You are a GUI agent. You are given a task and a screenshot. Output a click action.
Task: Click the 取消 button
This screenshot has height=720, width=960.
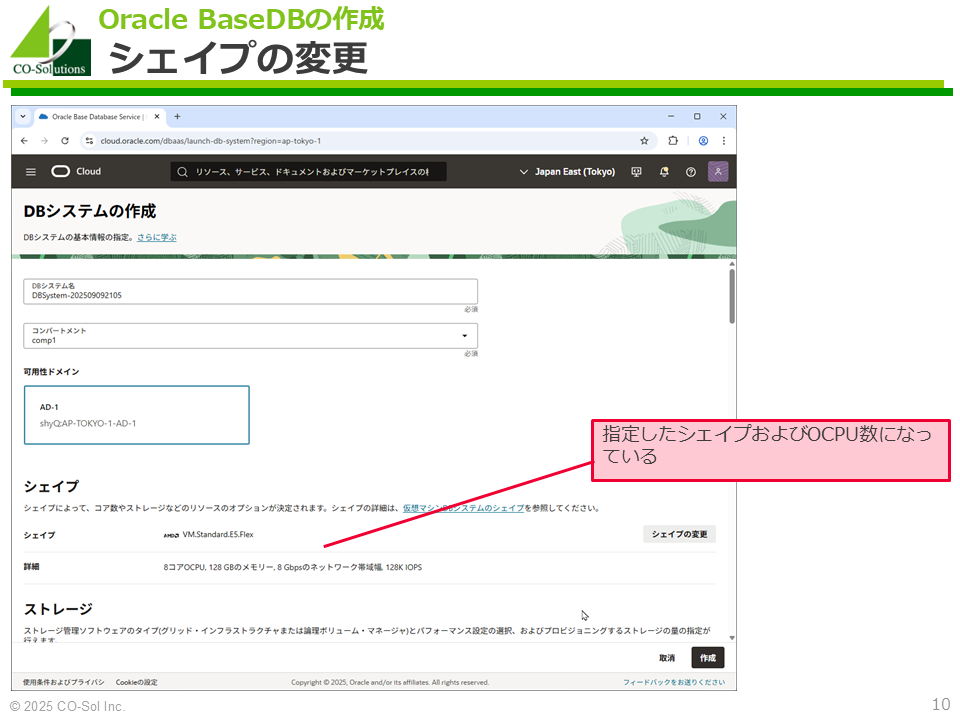667,658
